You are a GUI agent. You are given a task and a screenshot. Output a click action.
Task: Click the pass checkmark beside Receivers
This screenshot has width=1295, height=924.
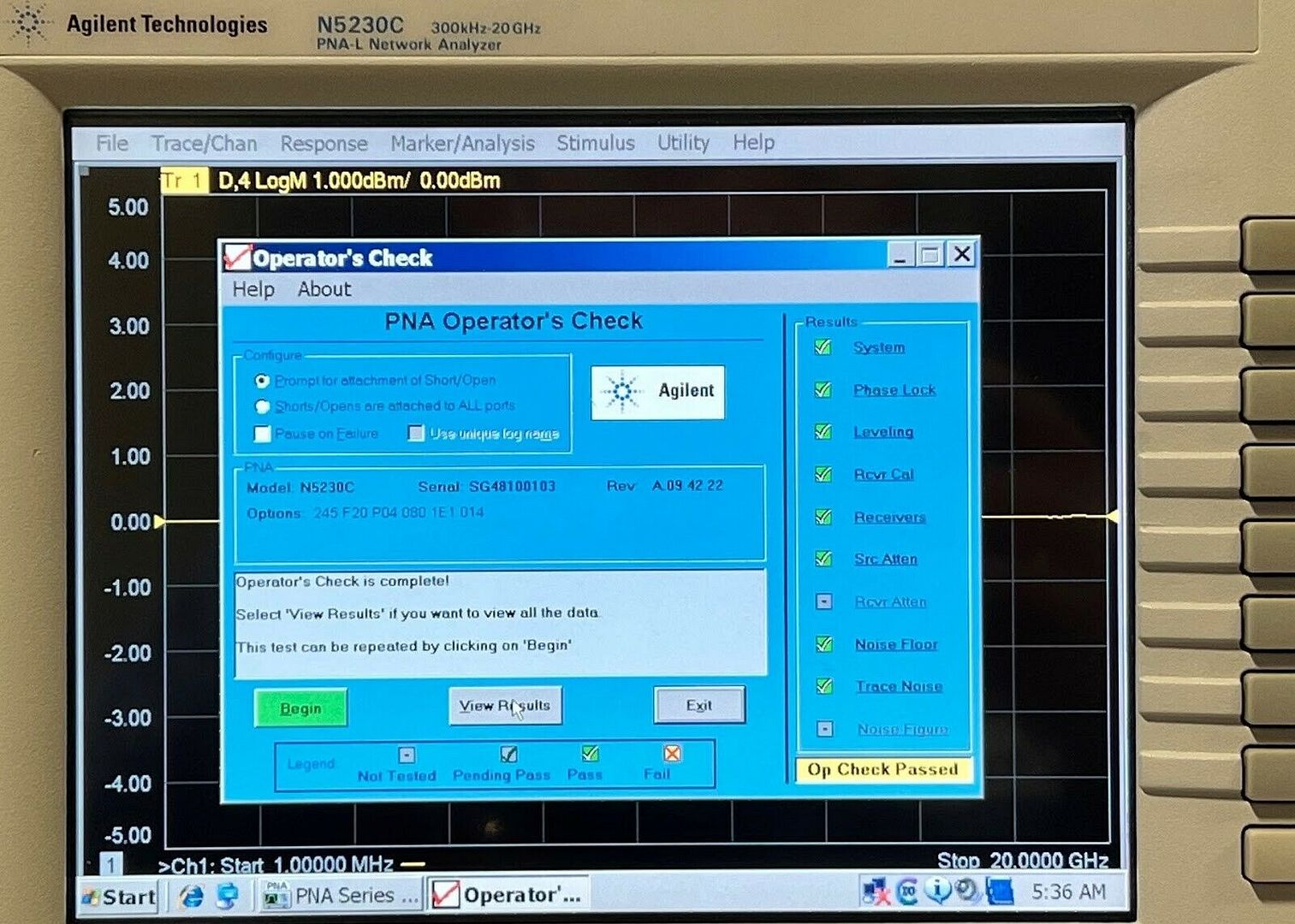823,517
